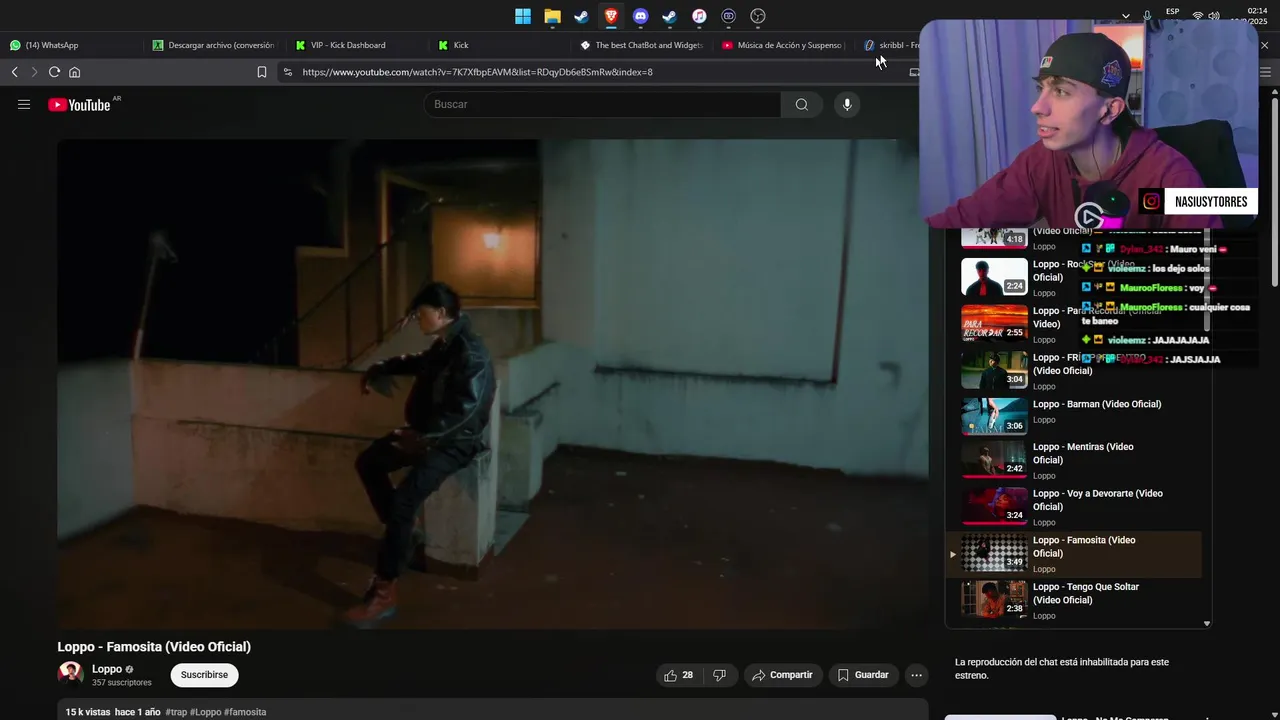The image size is (1280, 720).
Task: Open the network Wi-Fi tray icon
Action: coord(1197,16)
